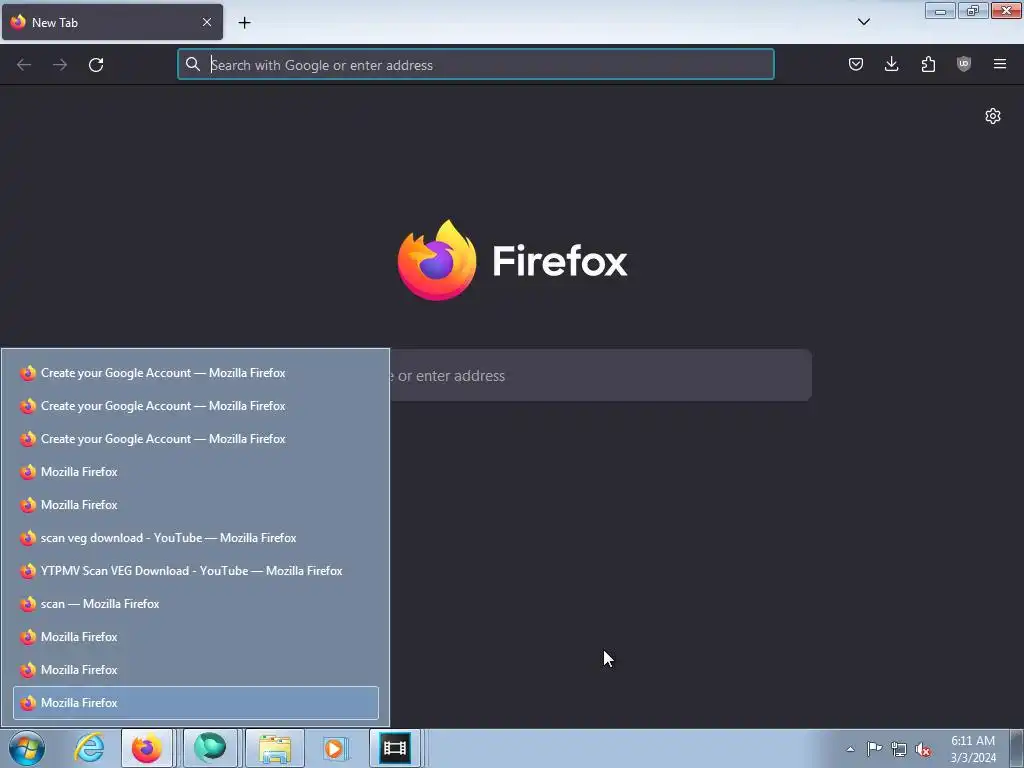This screenshot has height=768, width=1024.
Task: Expand the List all tabs chevron
Action: pyautogui.click(x=864, y=22)
